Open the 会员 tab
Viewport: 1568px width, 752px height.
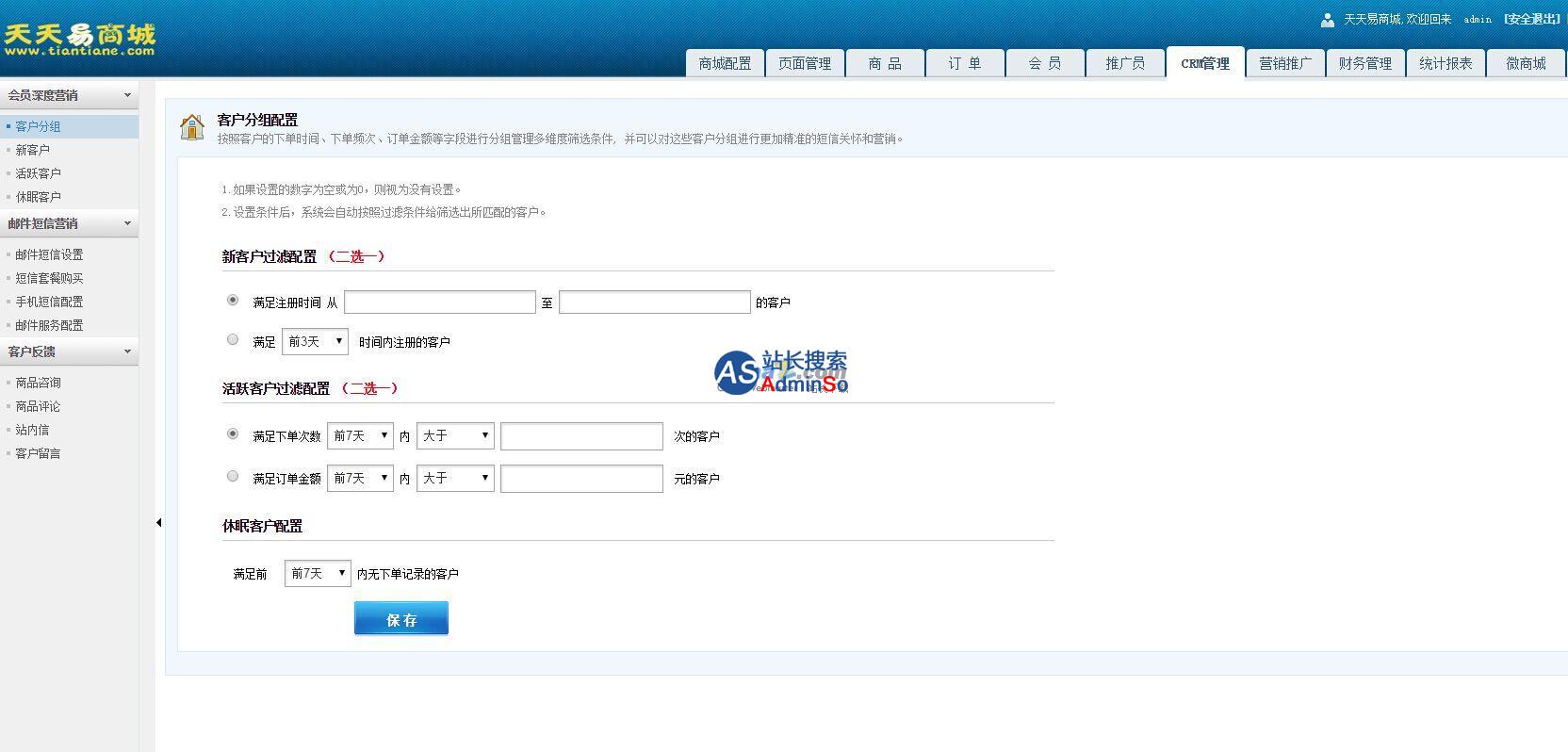[1045, 63]
